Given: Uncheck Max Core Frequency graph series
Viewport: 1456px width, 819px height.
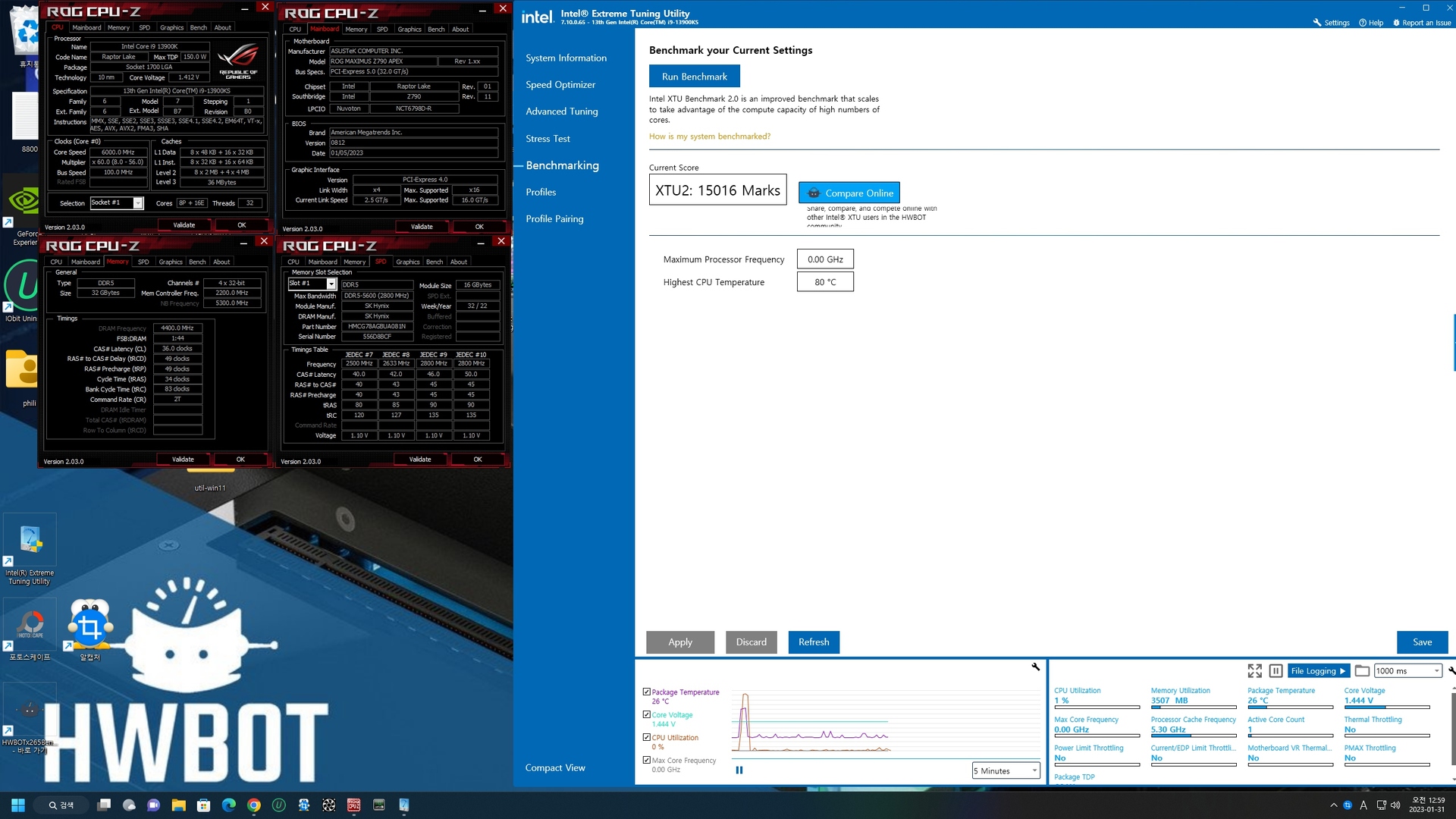Looking at the screenshot, I should tap(646, 760).
